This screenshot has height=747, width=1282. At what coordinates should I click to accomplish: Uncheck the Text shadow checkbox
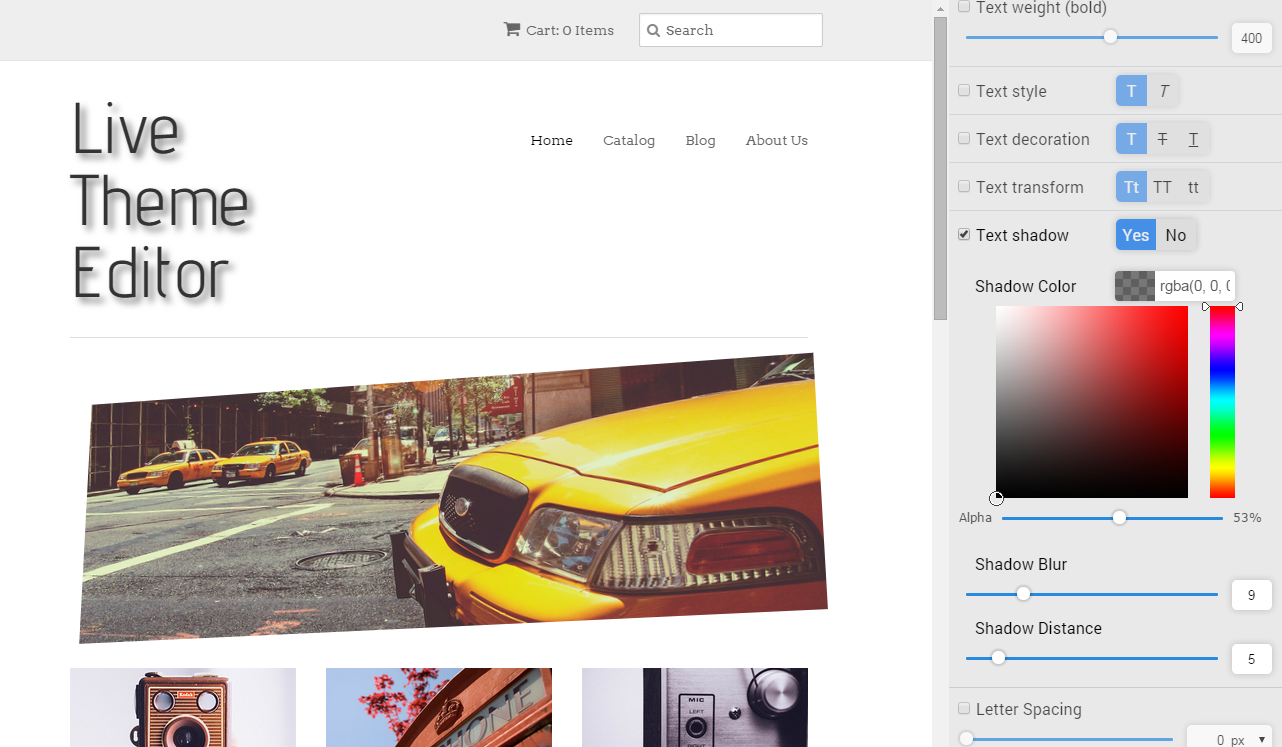[964, 234]
